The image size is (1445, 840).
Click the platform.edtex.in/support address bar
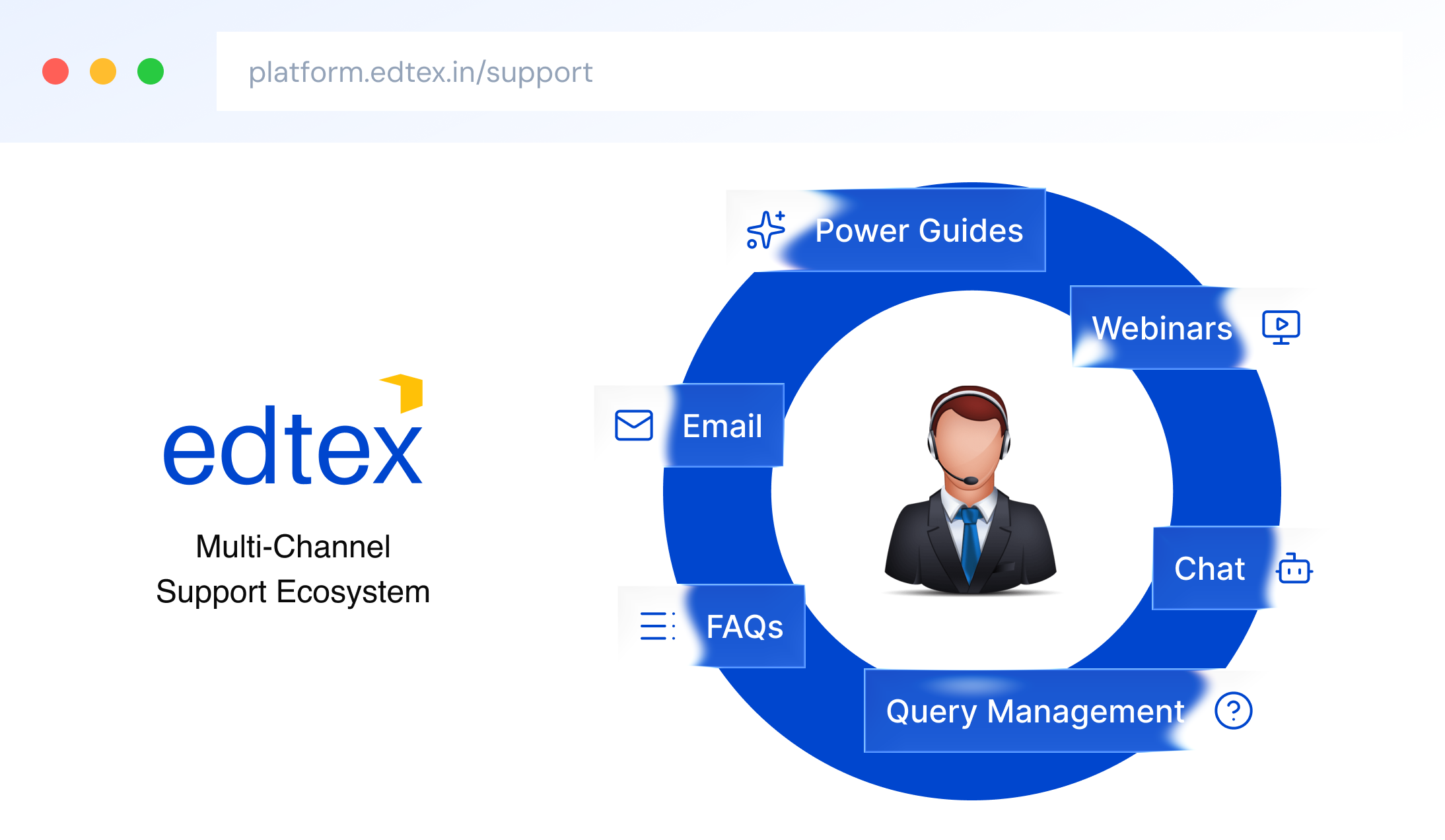[x=809, y=72]
